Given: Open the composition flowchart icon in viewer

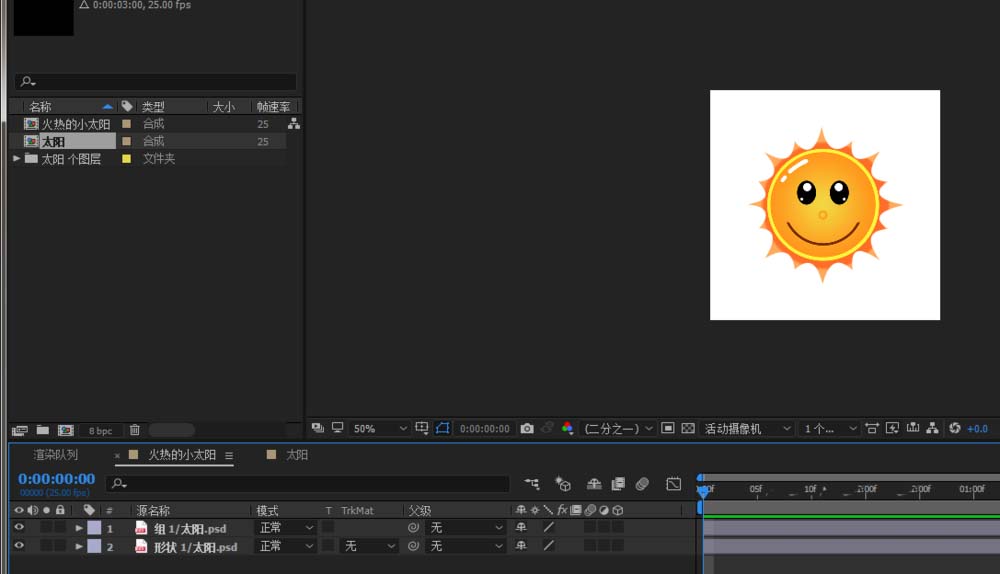Looking at the screenshot, I should coord(933,428).
